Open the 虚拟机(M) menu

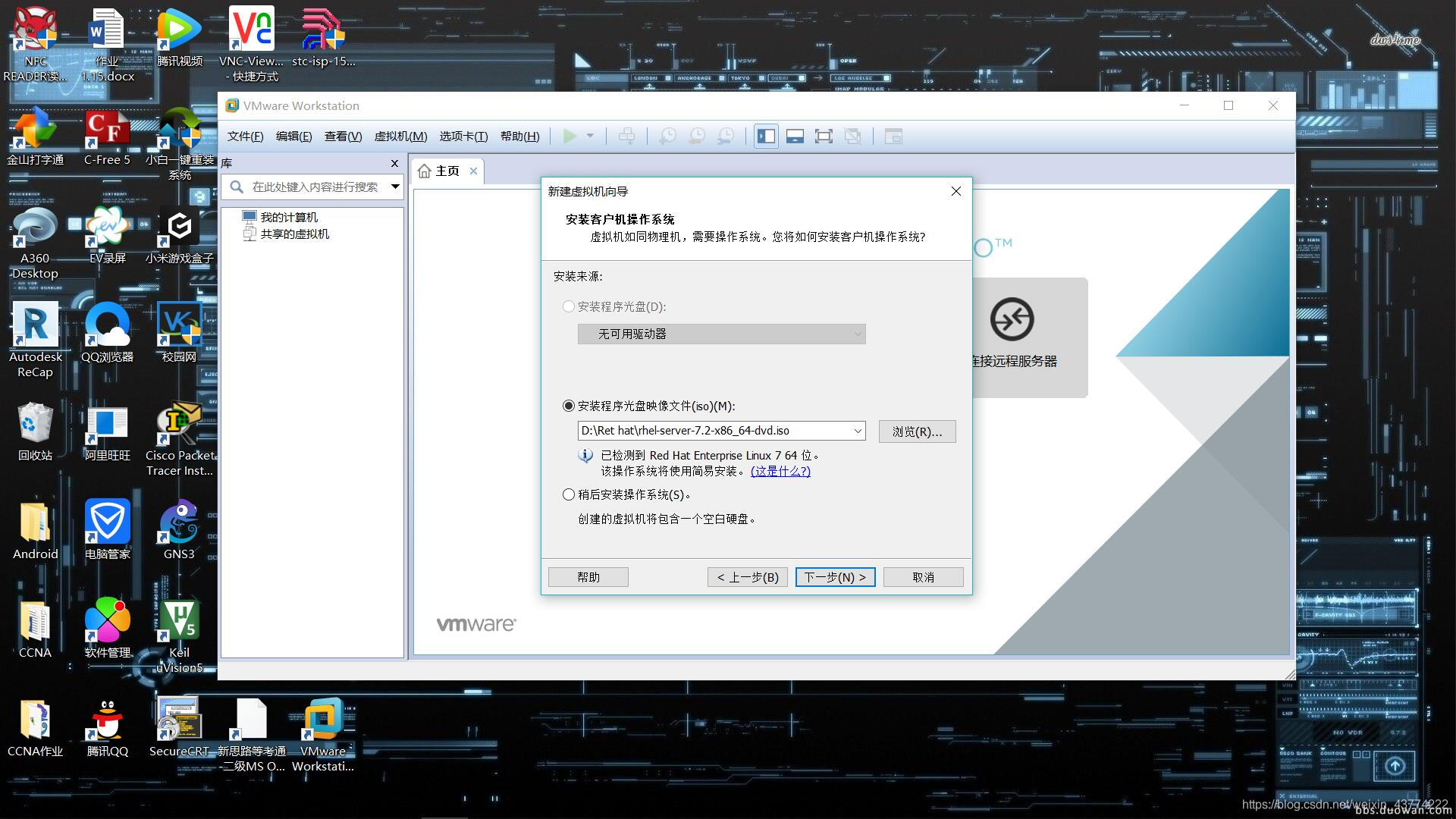click(x=400, y=136)
